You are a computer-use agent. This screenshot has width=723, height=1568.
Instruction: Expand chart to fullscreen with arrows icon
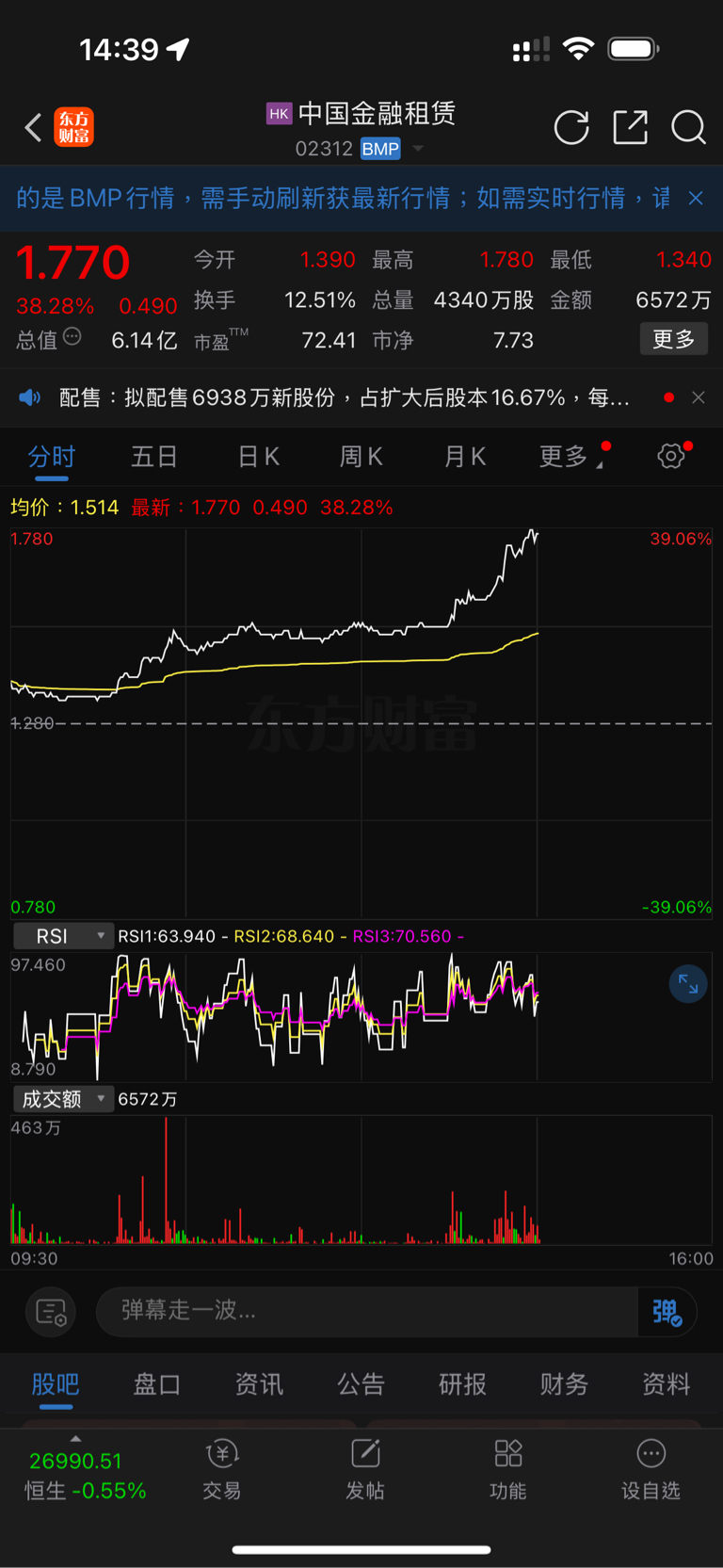pos(688,984)
